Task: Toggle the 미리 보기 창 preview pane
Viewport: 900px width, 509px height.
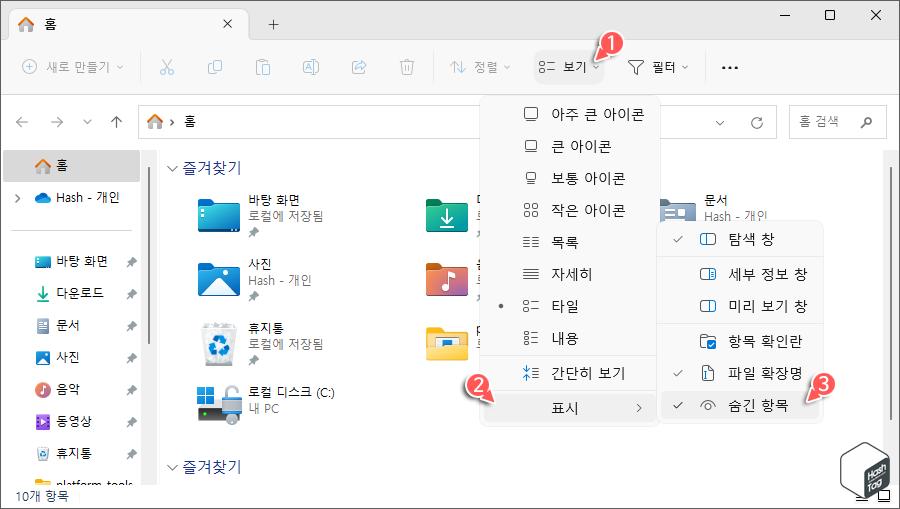Action: 740,306
